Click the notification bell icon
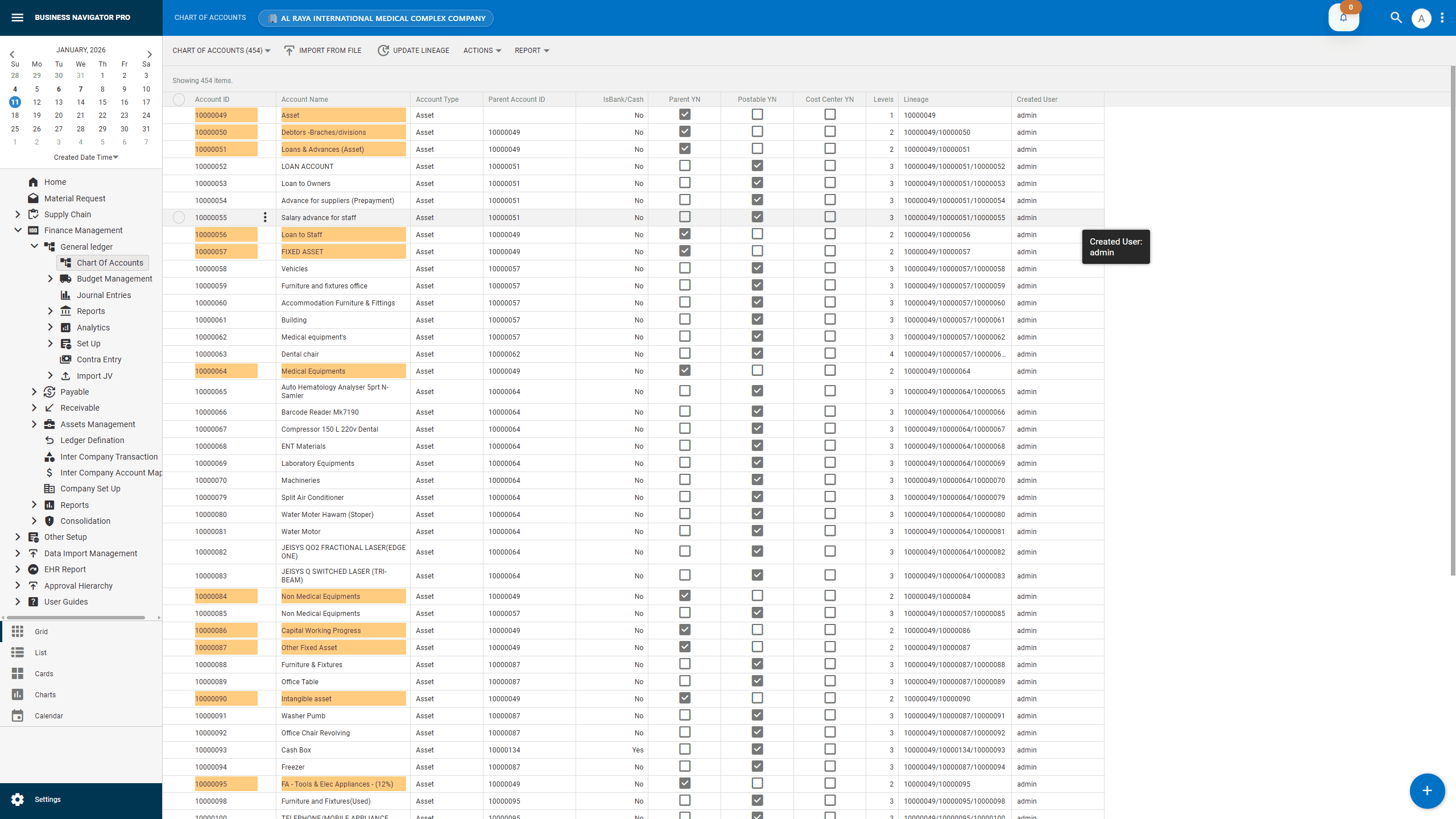Viewport: 1456px width, 819px height. (1343, 18)
